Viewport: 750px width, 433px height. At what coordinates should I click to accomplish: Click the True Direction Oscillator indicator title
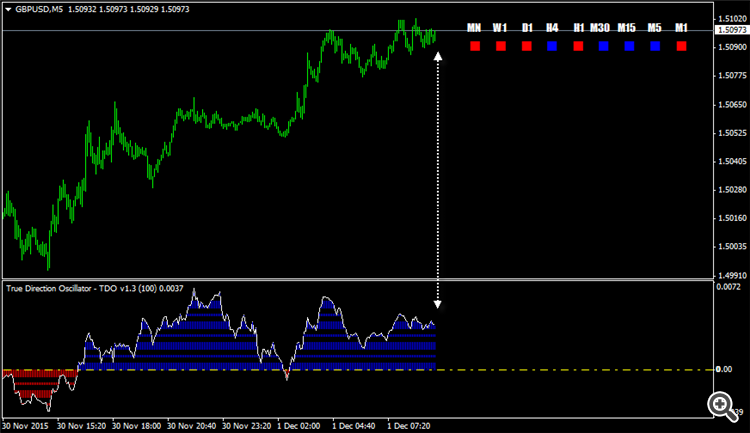click(95, 289)
